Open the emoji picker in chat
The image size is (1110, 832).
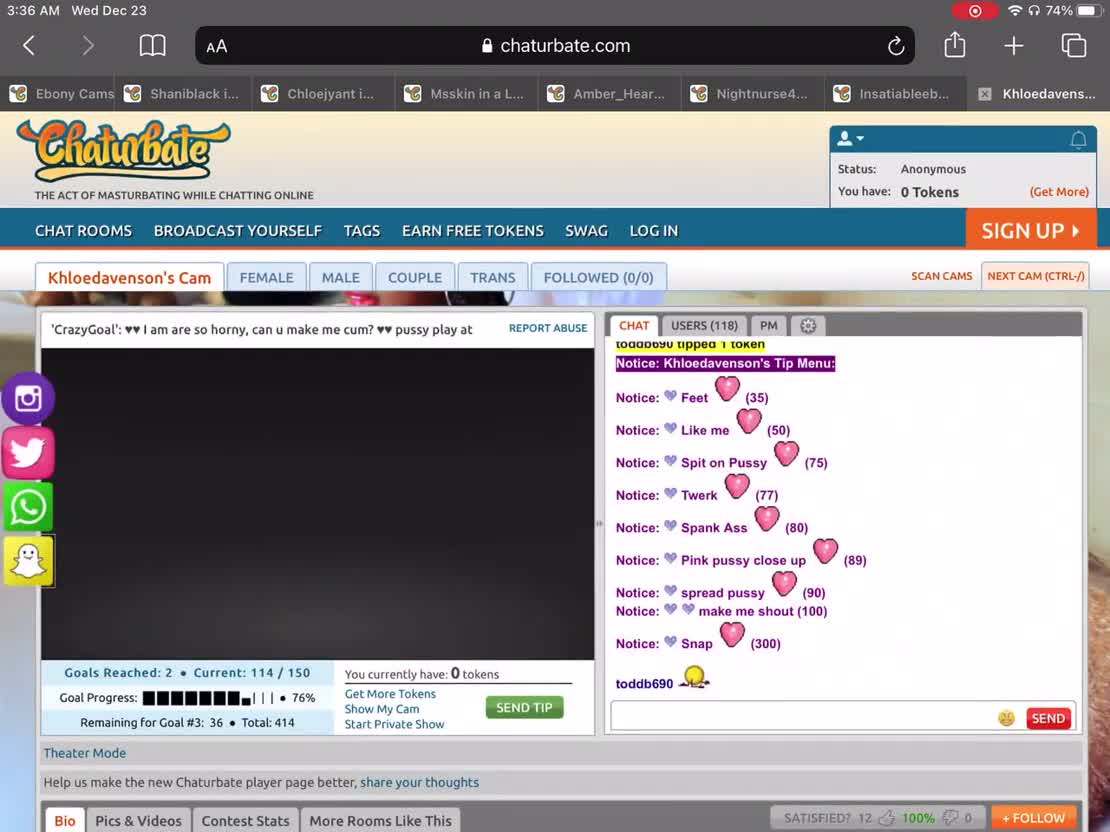pos(1006,718)
